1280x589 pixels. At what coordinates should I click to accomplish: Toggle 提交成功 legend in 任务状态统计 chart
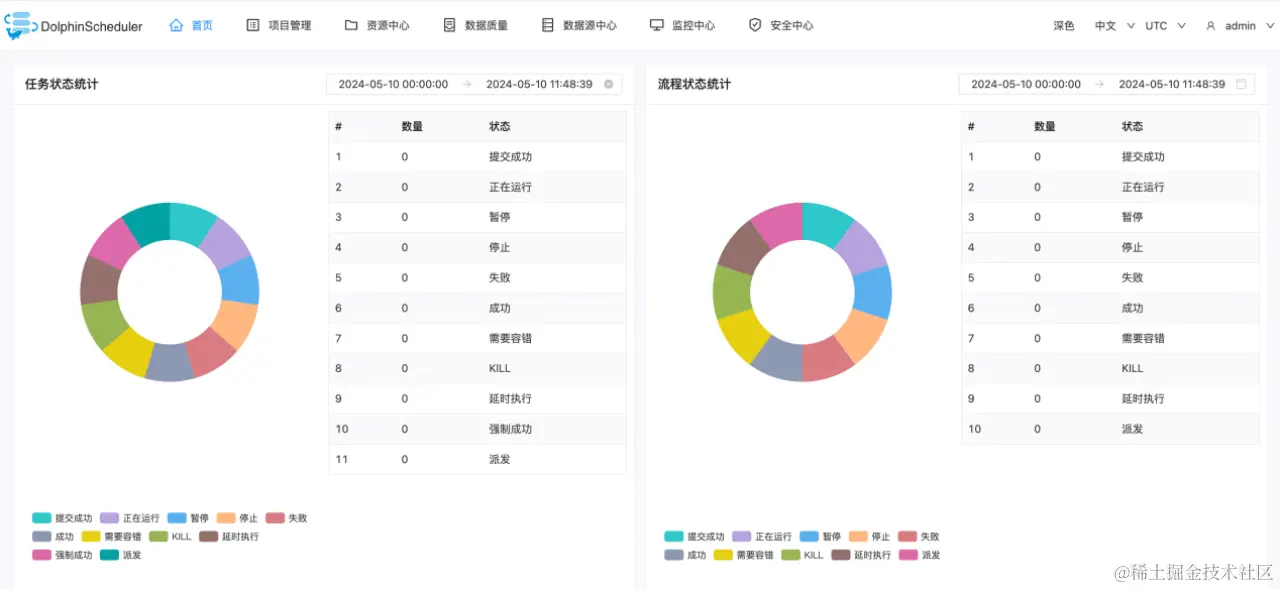pos(62,518)
